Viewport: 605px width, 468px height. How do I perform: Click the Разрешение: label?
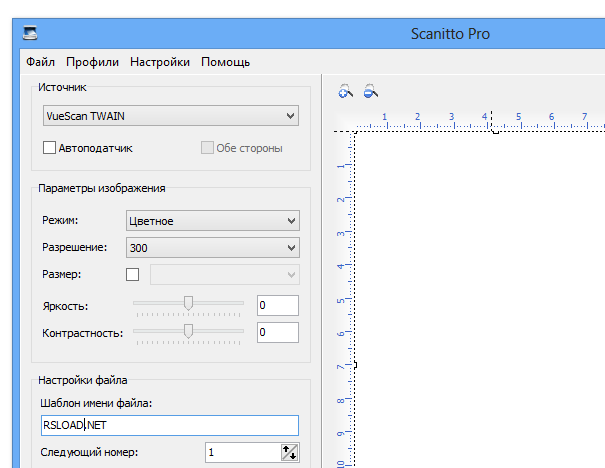[74, 247]
